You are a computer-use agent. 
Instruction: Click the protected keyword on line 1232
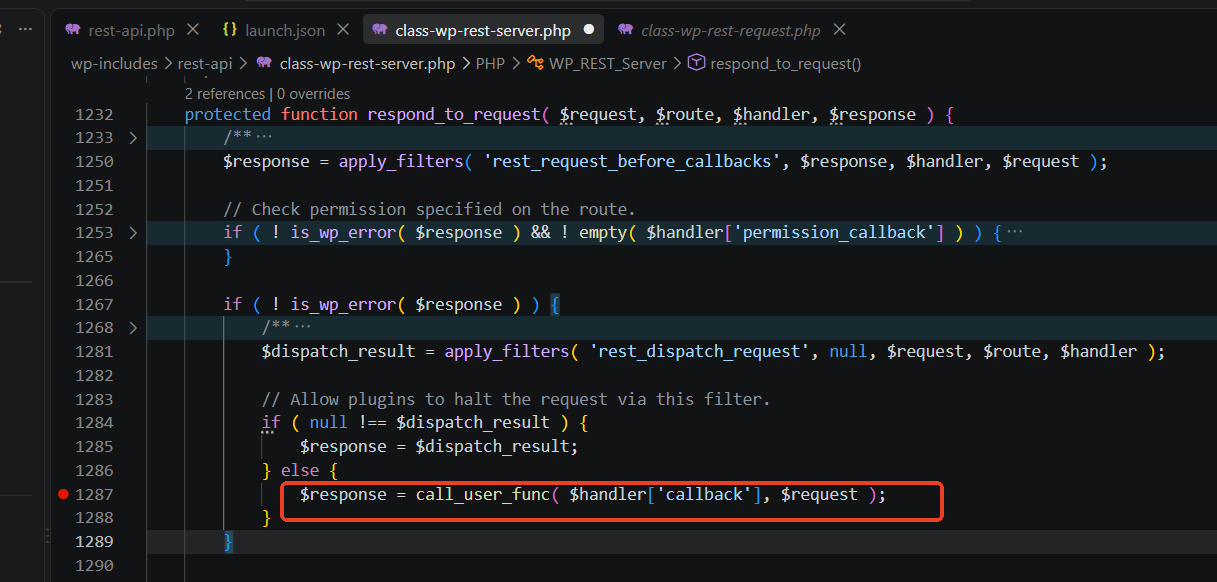pyautogui.click(x=228, y=114)
